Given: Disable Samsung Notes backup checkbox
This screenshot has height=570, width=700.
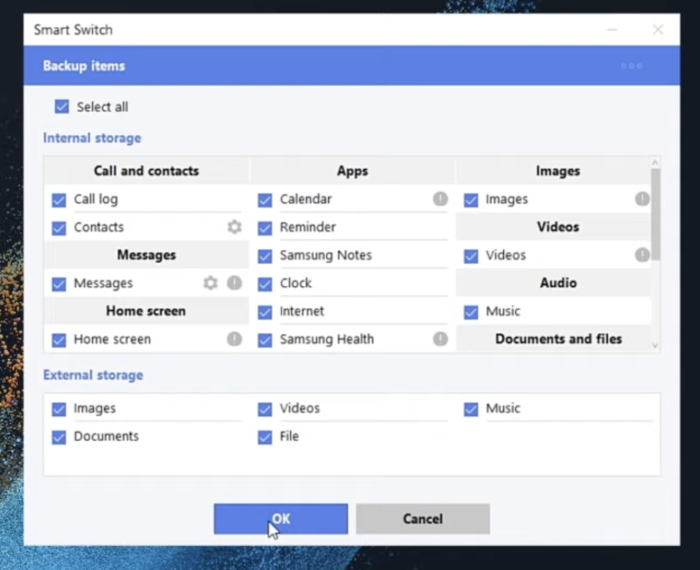Looking at the screenshot, I should tap(265, 255).
